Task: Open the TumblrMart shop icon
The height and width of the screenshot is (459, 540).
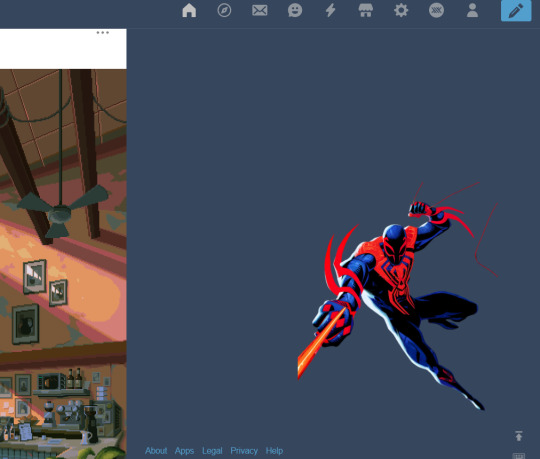Action: (x=366, y=10)
